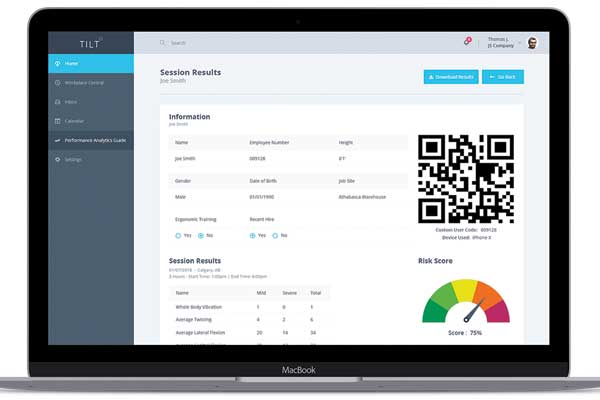Open notifications via the bell icon
This screenshot has height=400, width=600.
click(468, 41)
